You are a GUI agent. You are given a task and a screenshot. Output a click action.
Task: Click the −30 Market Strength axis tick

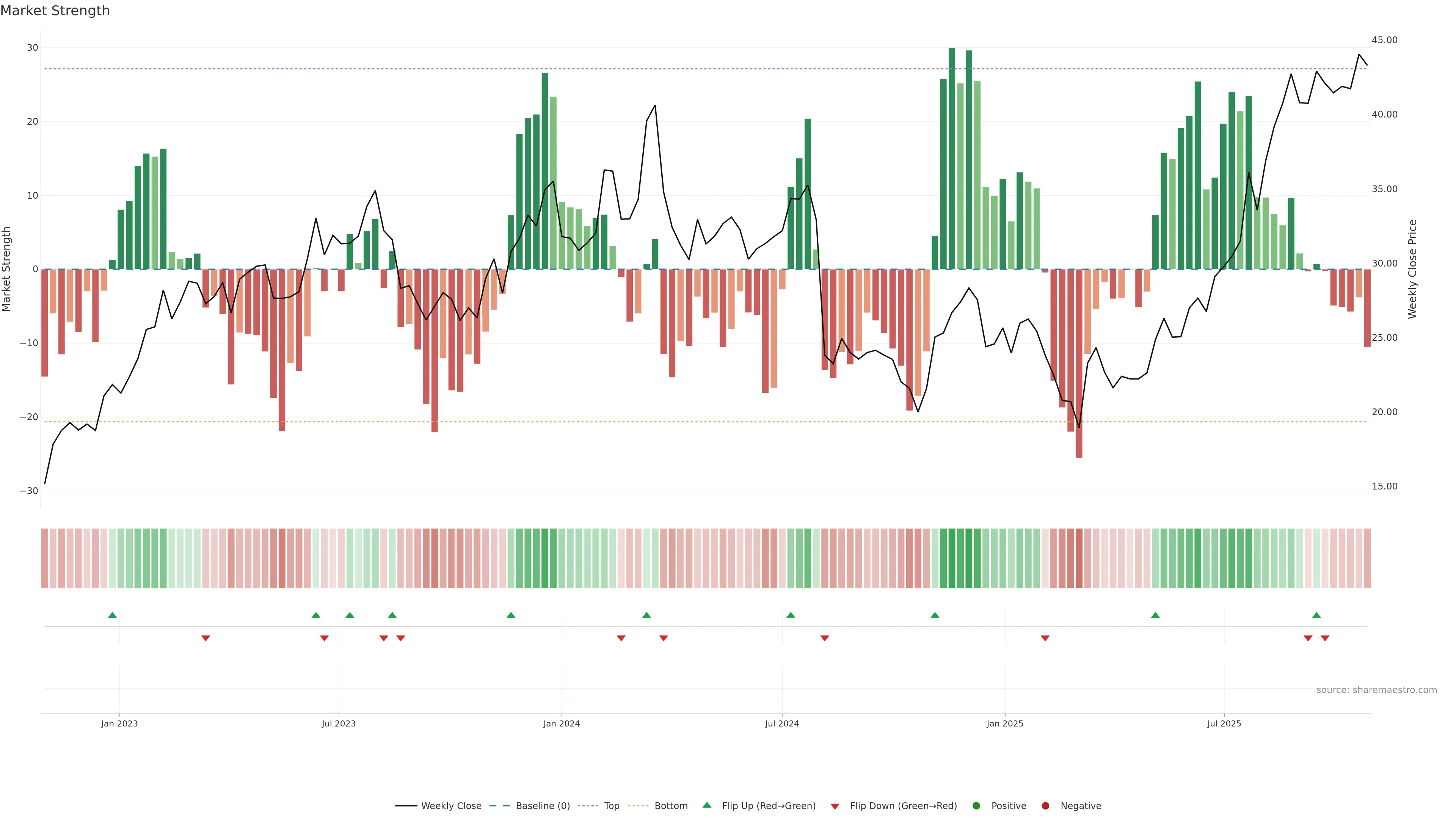29,491
